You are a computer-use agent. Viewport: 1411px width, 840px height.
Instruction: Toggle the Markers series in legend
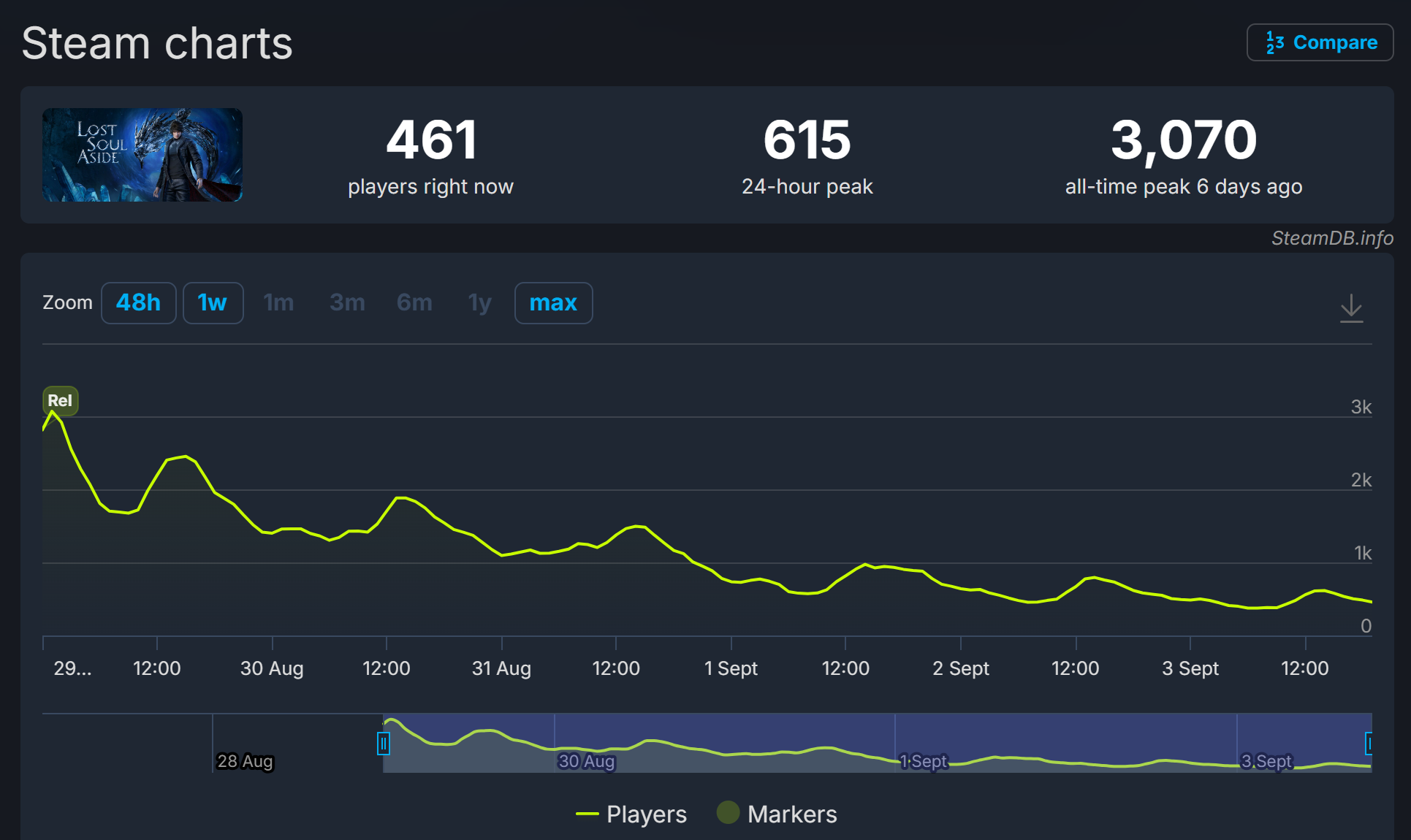pos(791,814)
